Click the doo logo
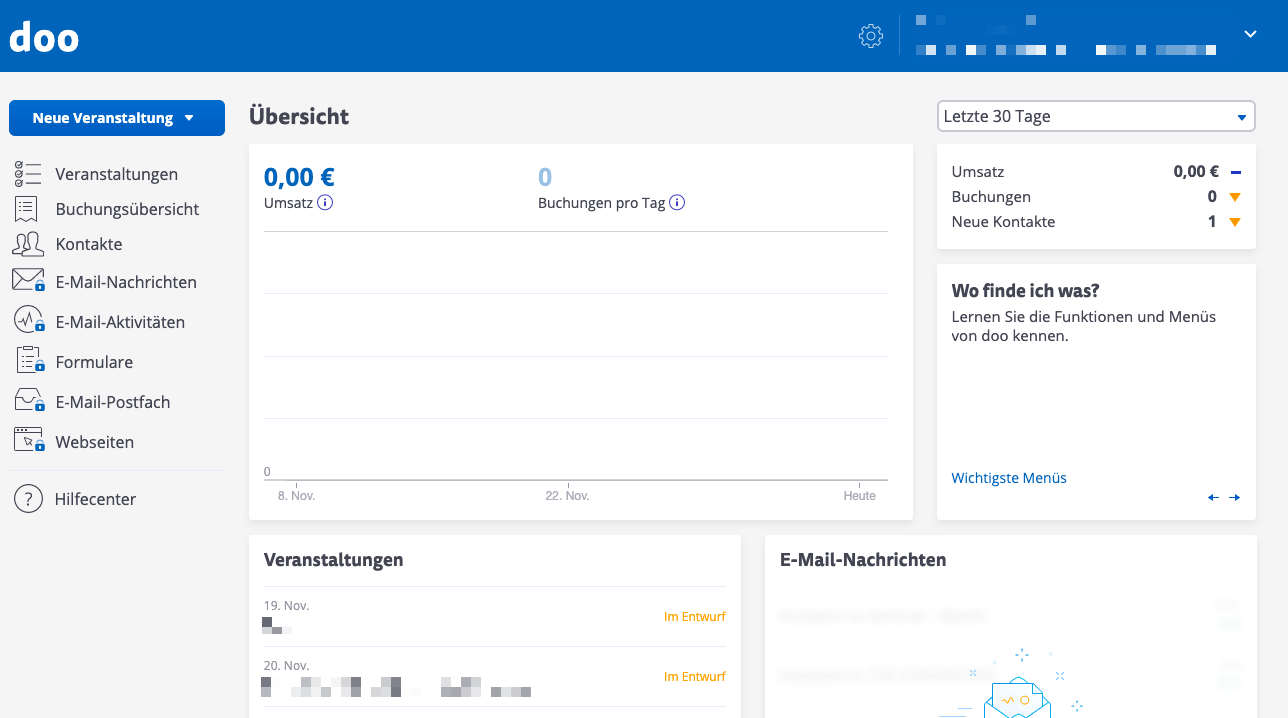 tap(44, 37)
